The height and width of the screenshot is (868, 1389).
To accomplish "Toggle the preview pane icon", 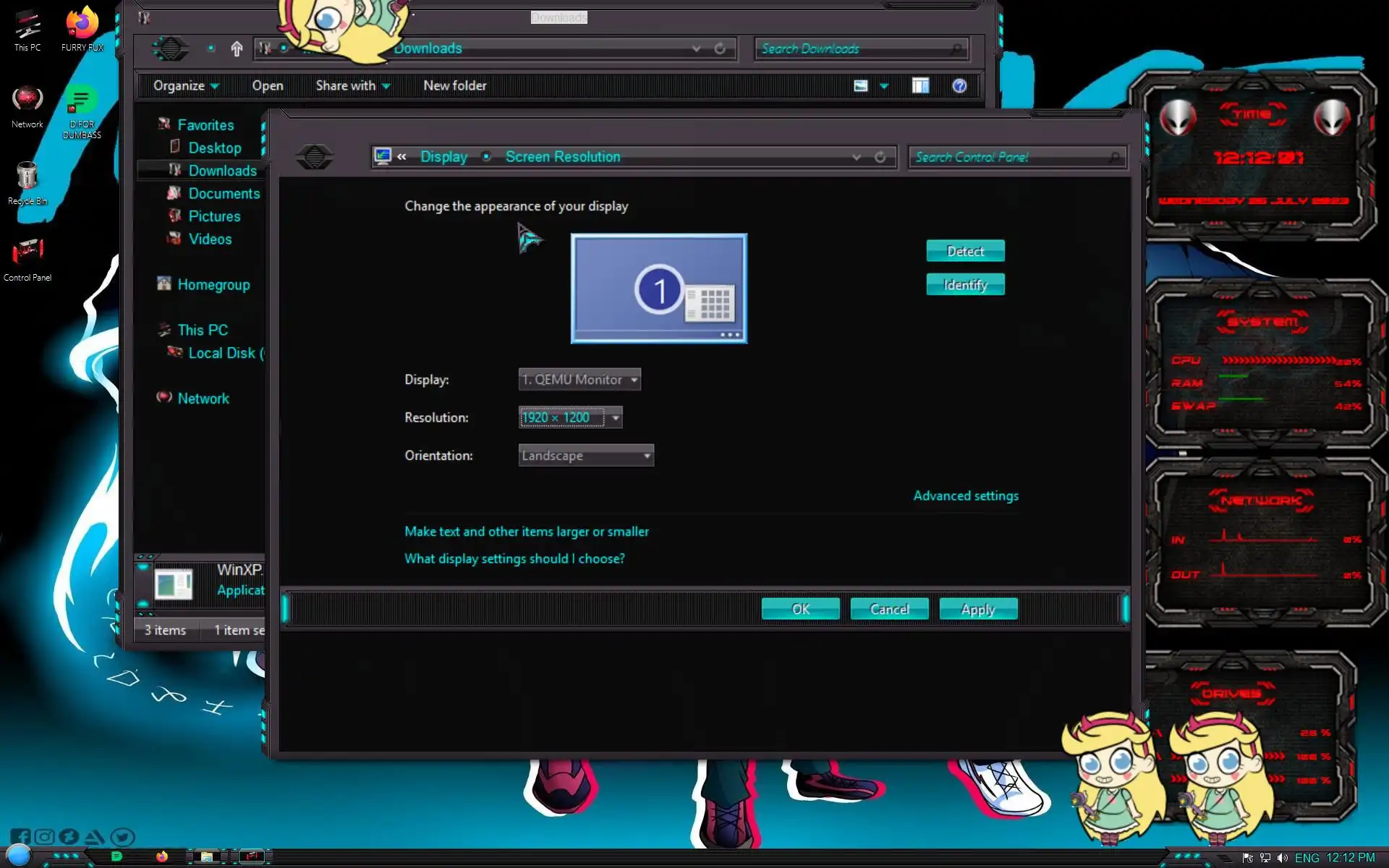I will (920, 86).
